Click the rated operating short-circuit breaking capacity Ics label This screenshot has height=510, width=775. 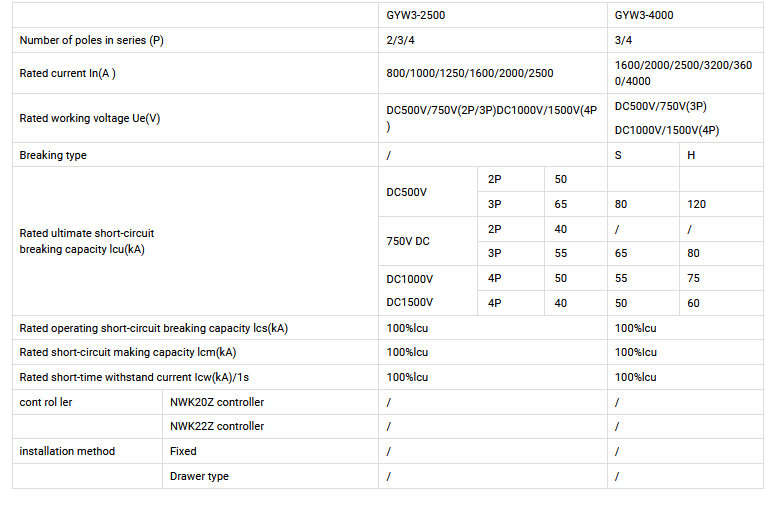(x=154, y=328)
